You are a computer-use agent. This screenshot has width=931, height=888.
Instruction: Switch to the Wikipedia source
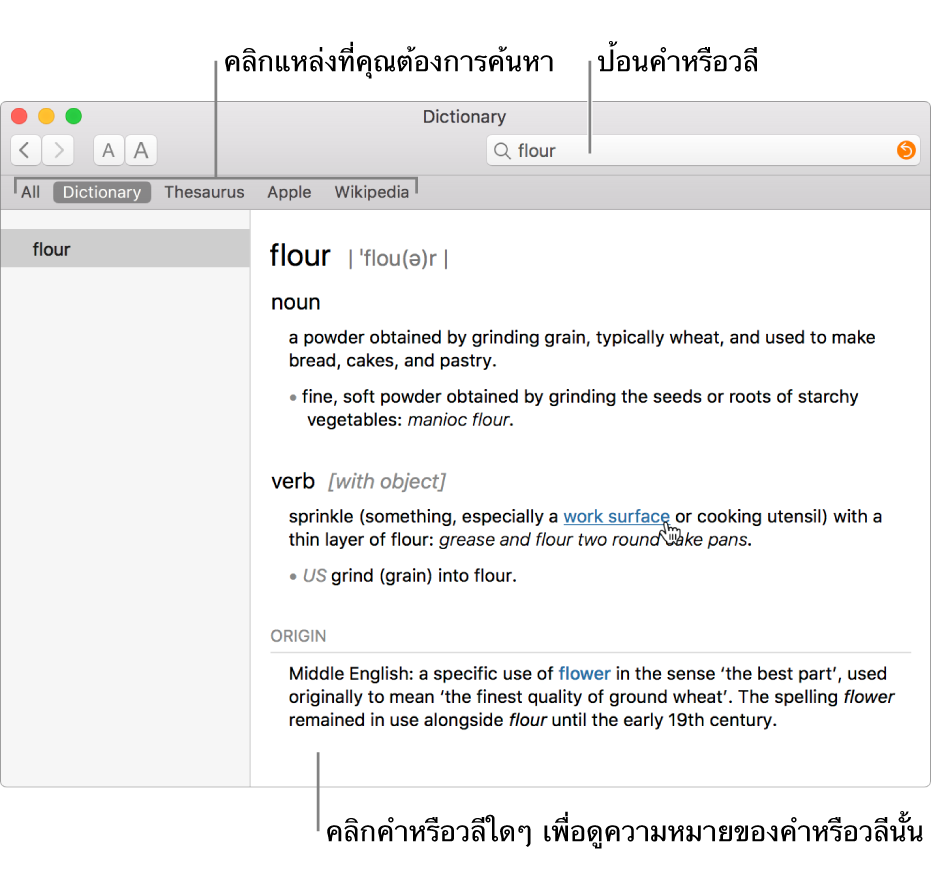pyautogui.click(x=372, y=192)
